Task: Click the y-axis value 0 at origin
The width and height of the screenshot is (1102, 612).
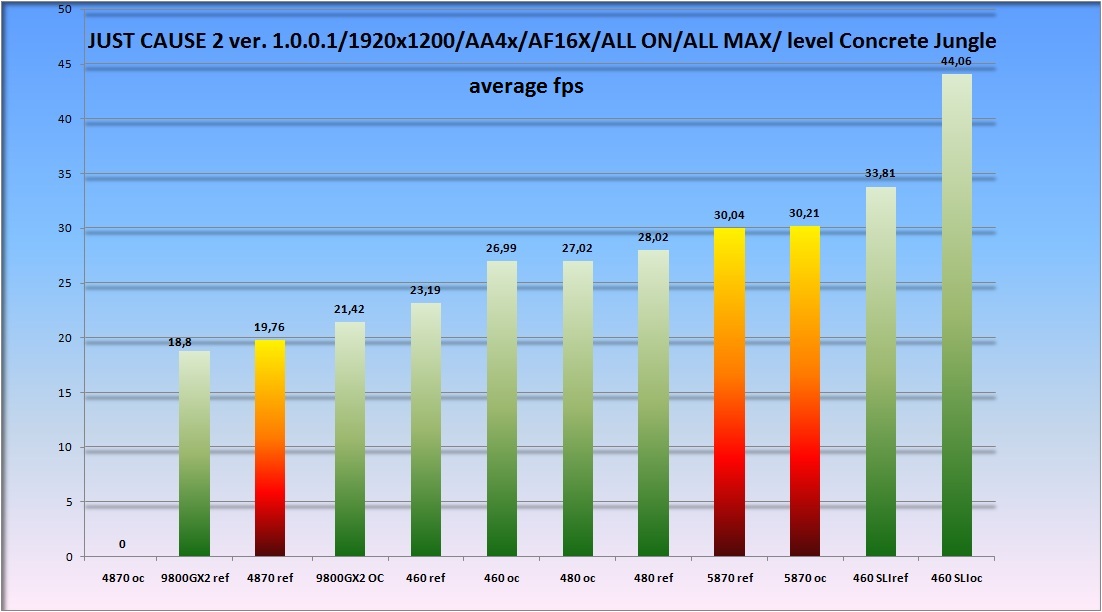Action: tap(69, 557)
